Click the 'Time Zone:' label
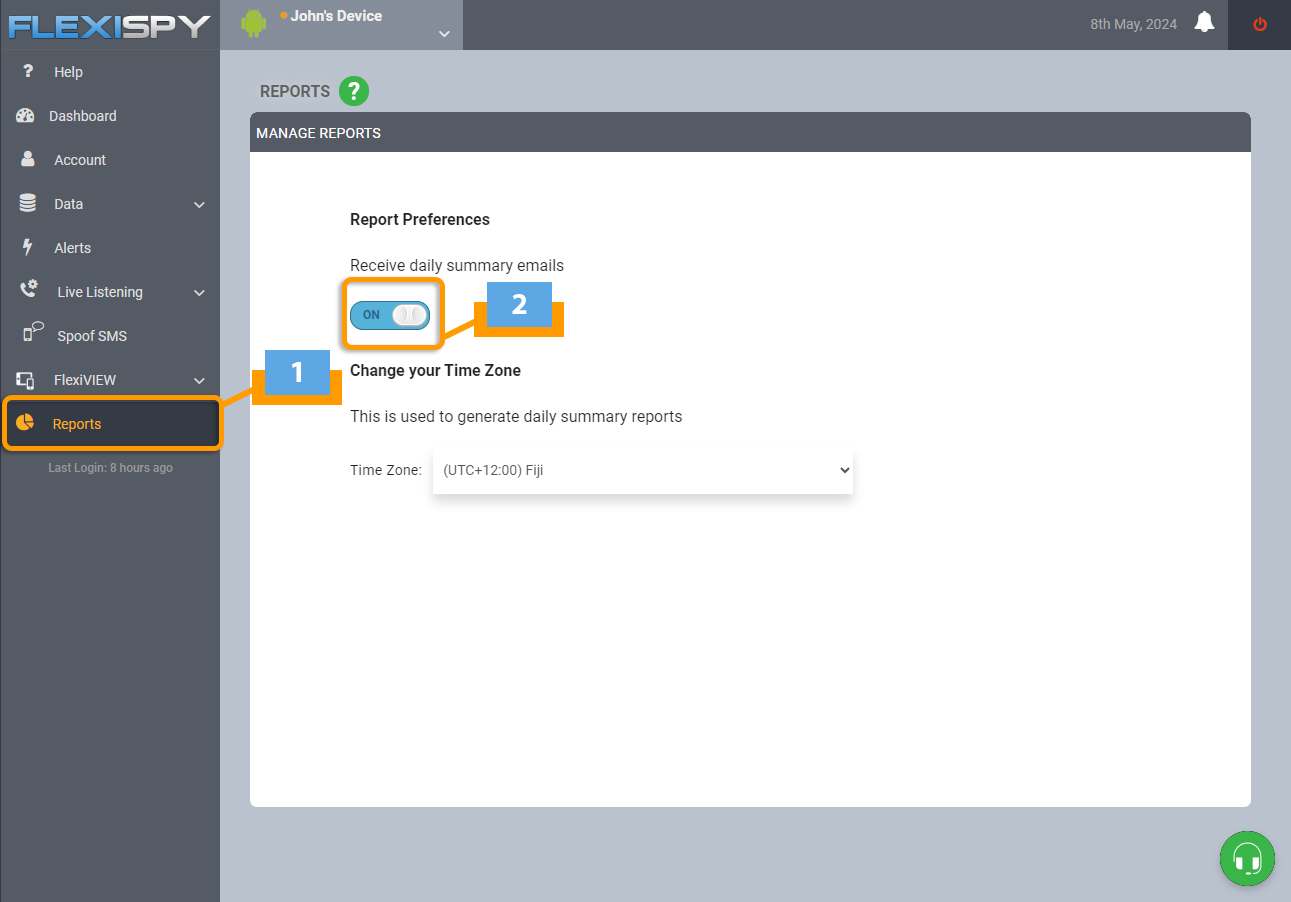This screenshot has height=902, width=1291. tap(386, 470)
